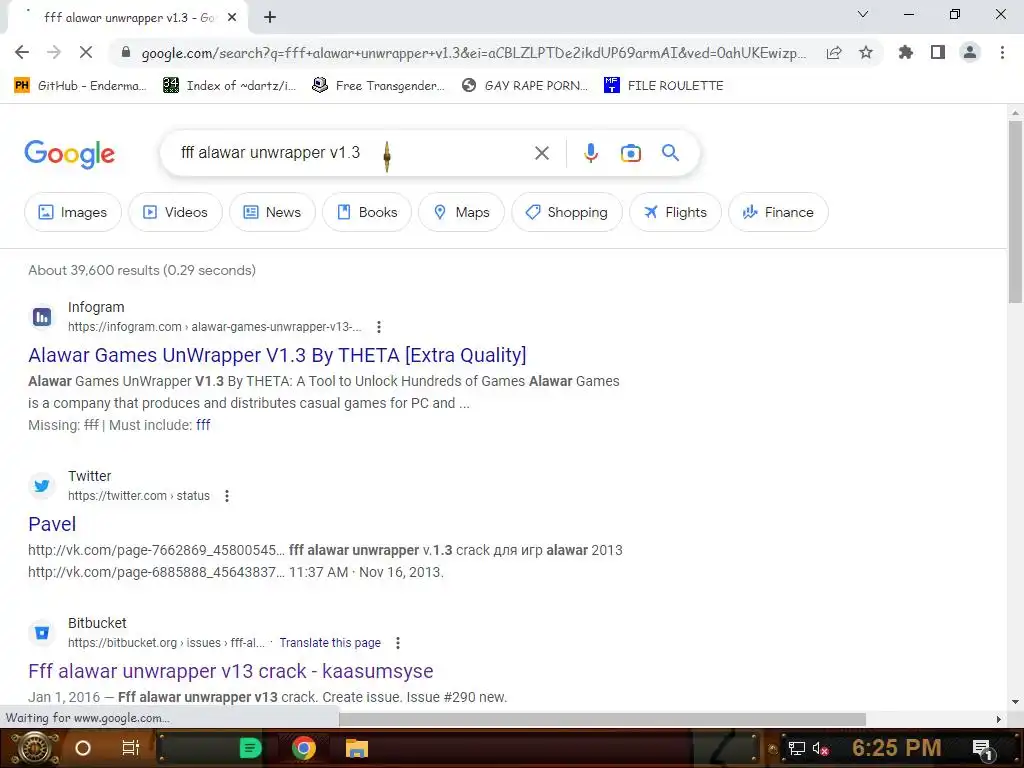Stop loading the current page
1024x768 pixels.
[86, 52]
